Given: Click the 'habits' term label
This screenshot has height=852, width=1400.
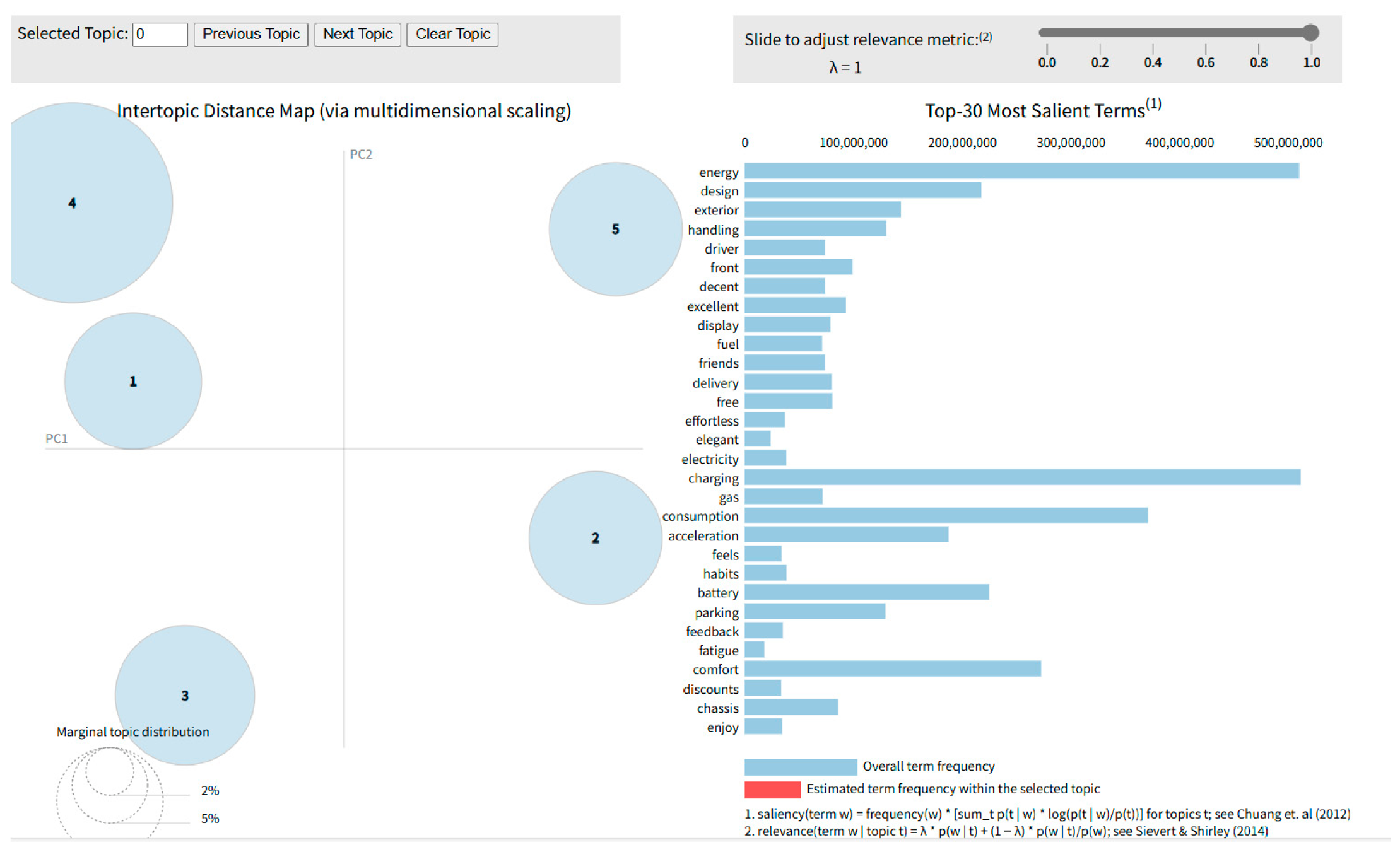Looking at the screenshot, I should tap(721, 574).
